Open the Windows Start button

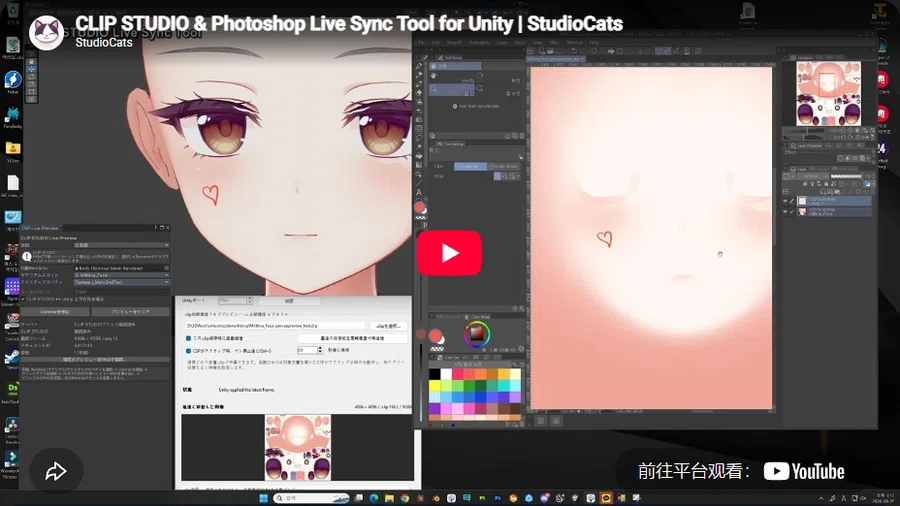tap(263, 498)
